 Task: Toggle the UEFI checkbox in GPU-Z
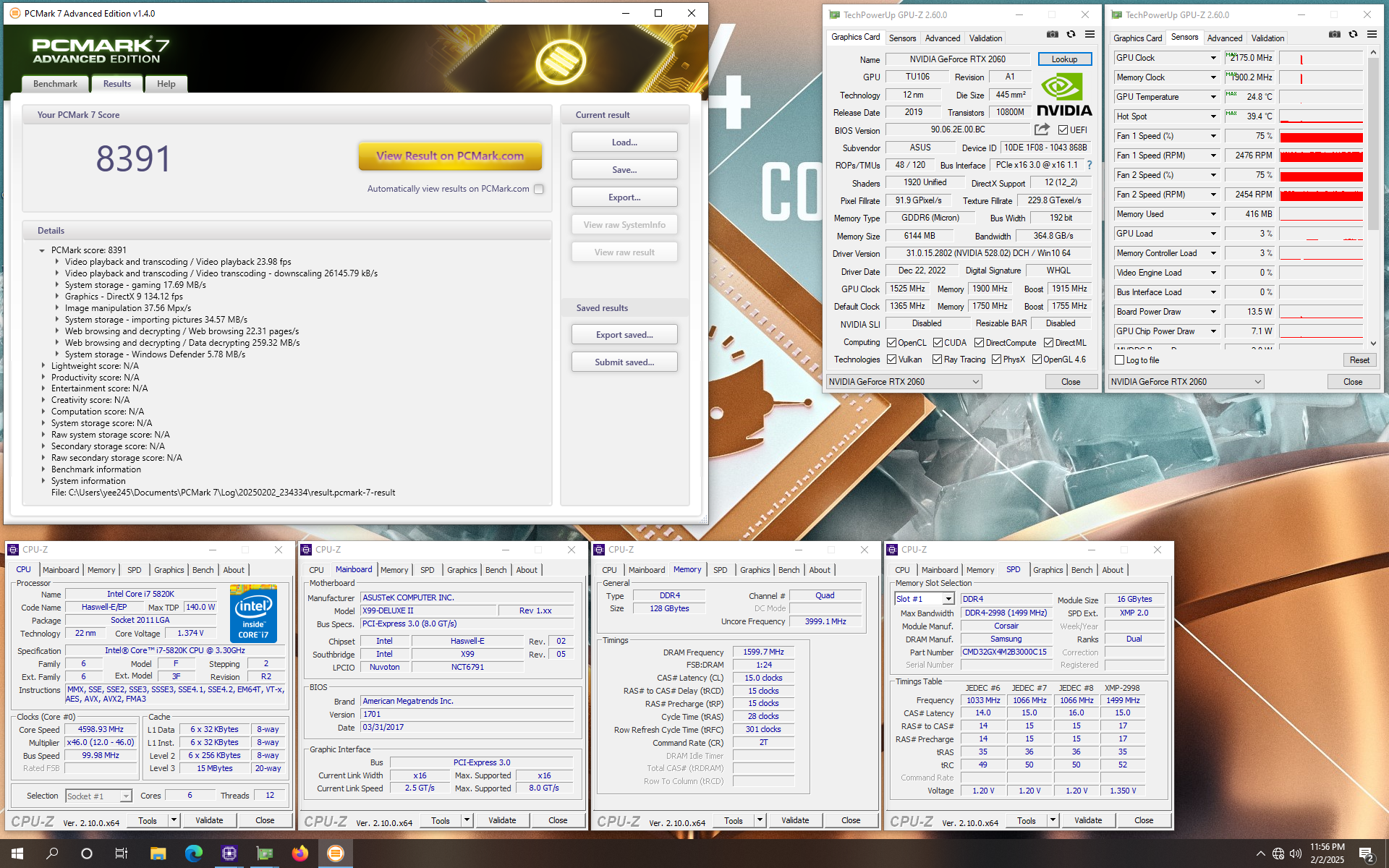tap(1063, 130)
